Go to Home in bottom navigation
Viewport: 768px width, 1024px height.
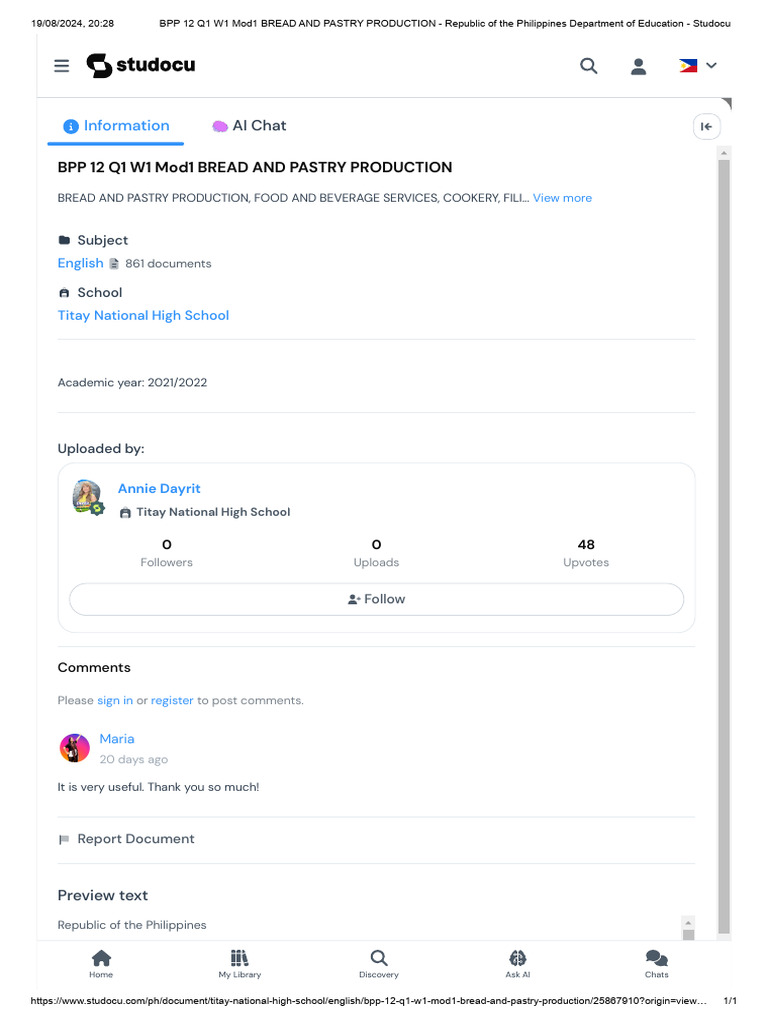coord(101,963)
